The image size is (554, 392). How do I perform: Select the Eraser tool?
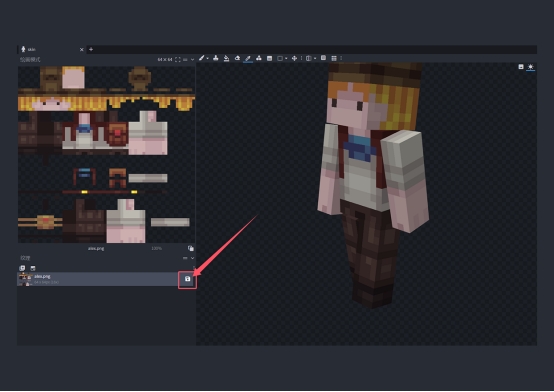[x=237, y=58]
